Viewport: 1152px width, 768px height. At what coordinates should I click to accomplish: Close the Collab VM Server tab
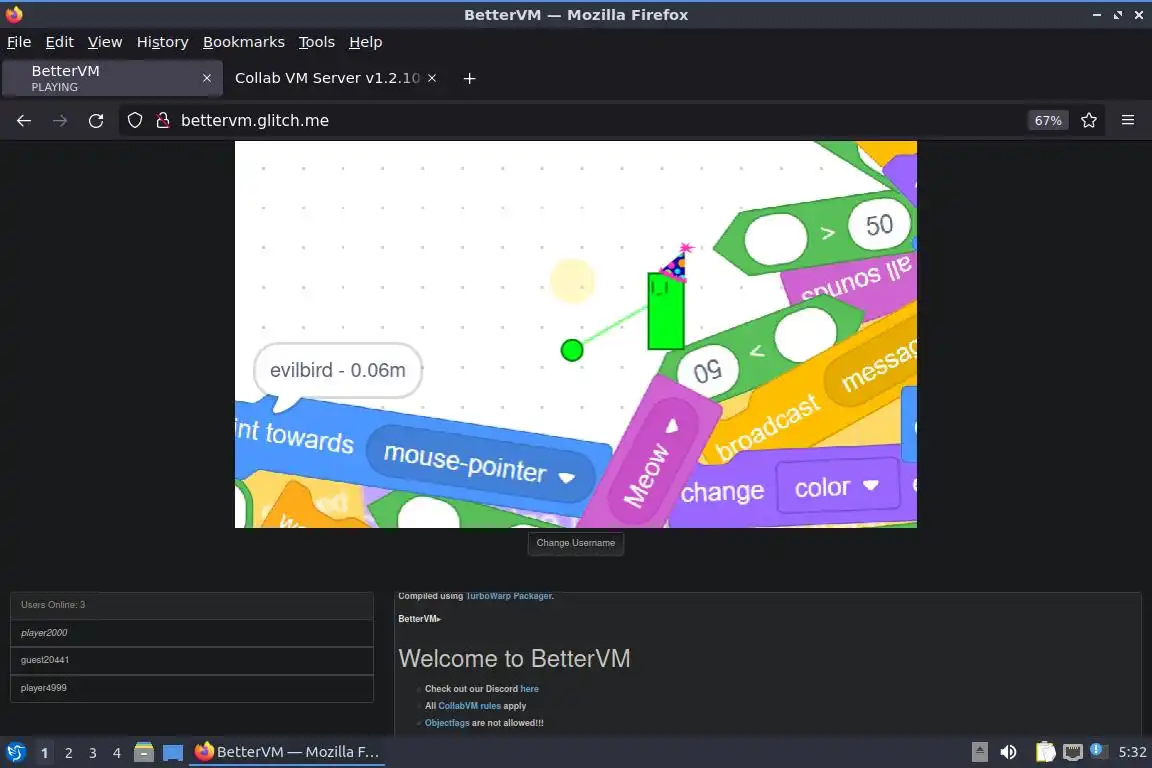pos(432,78)
